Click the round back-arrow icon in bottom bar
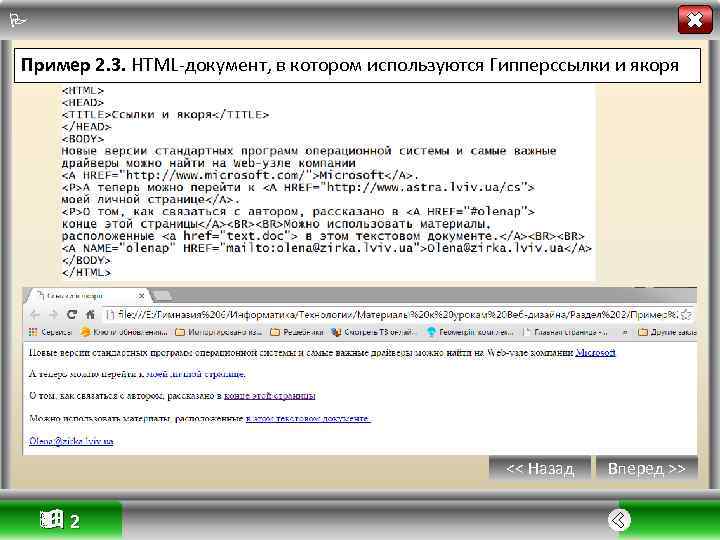720x540 pixels. click(x=619, y=520)
